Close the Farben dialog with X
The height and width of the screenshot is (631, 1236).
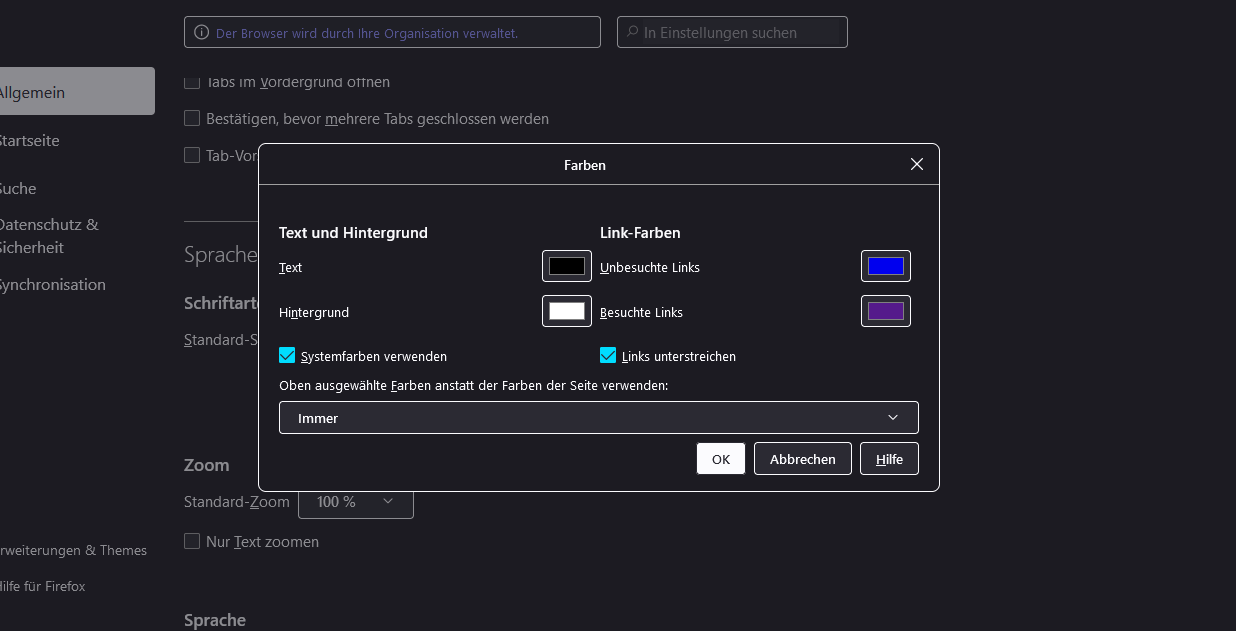coord(916,165)
